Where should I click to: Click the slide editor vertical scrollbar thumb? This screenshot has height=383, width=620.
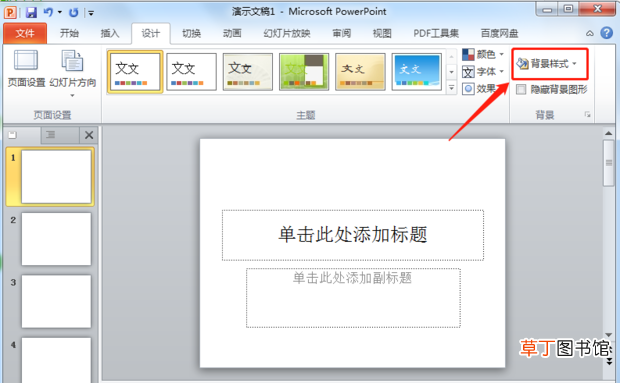pyautogui.click(x=609, y=162)
